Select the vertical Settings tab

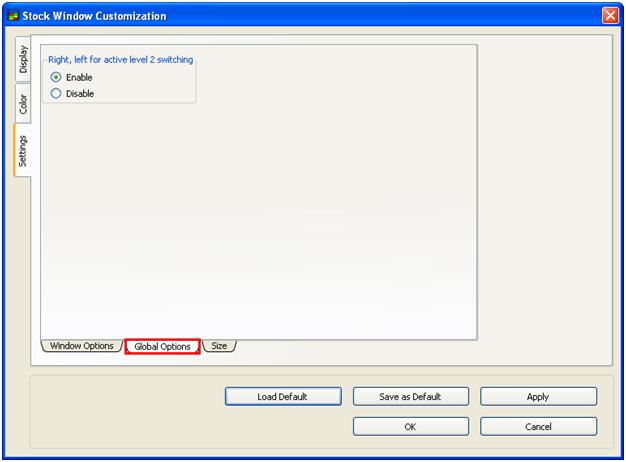point(23,150)
